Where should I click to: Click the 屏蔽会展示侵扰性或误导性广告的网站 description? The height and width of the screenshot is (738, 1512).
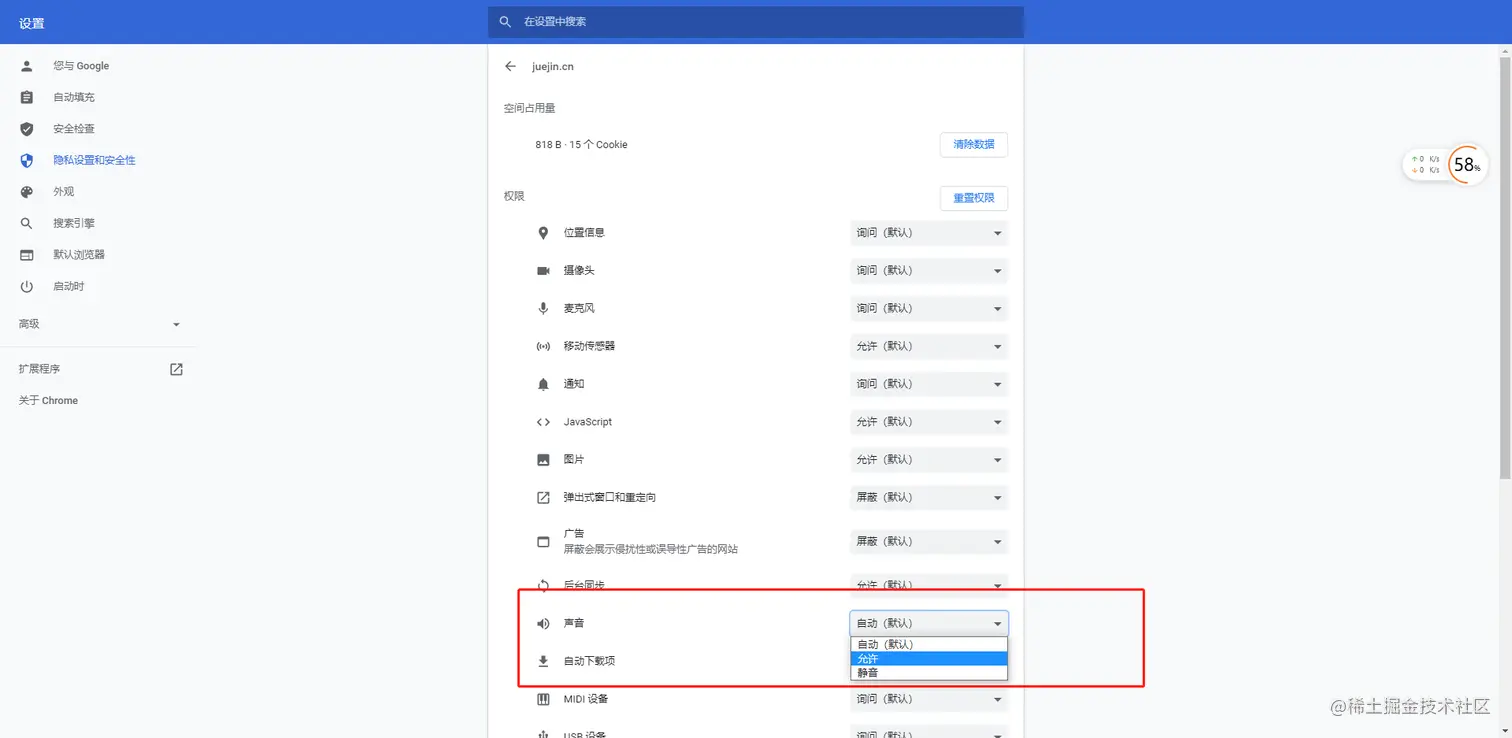[x=650, y=549]
